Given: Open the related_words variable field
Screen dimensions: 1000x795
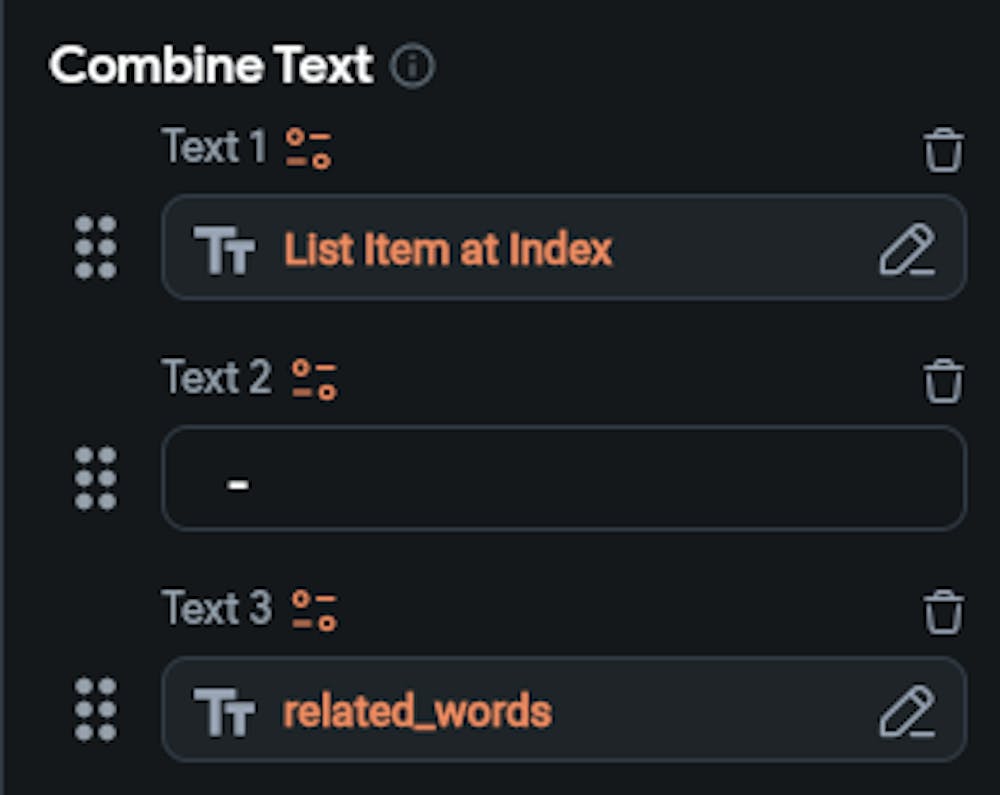Looking at the screenshot, I should click(x=418, y=711).
